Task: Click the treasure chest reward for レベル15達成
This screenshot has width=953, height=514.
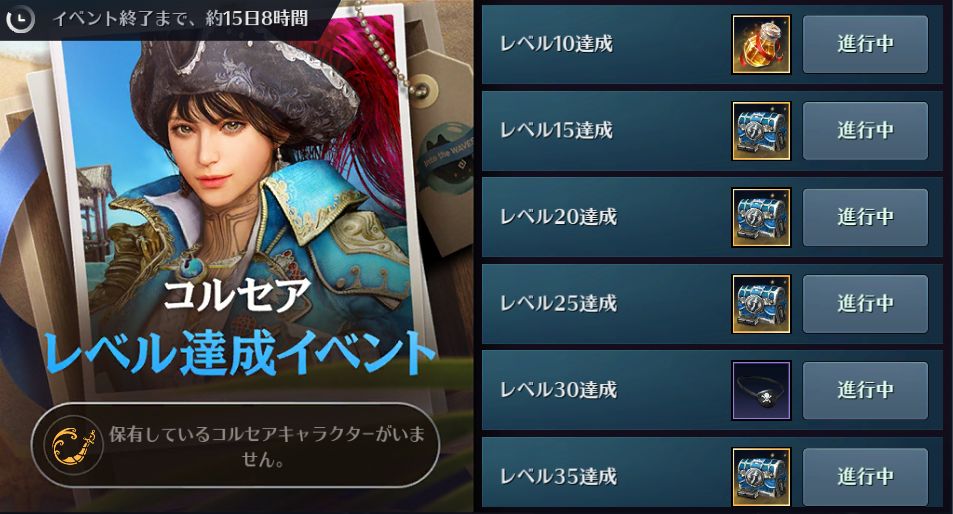Action: tap(761, 131)
